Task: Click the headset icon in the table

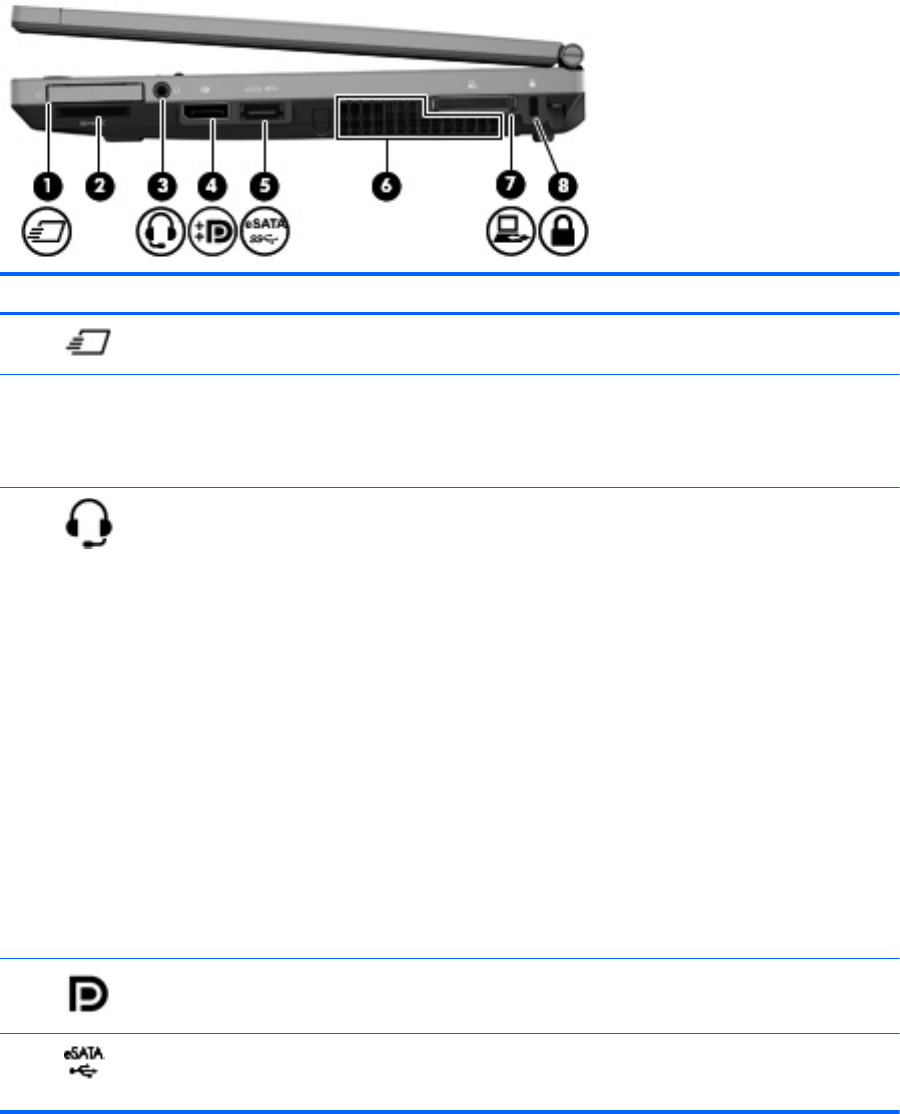Action: click(x=89, y=524)
